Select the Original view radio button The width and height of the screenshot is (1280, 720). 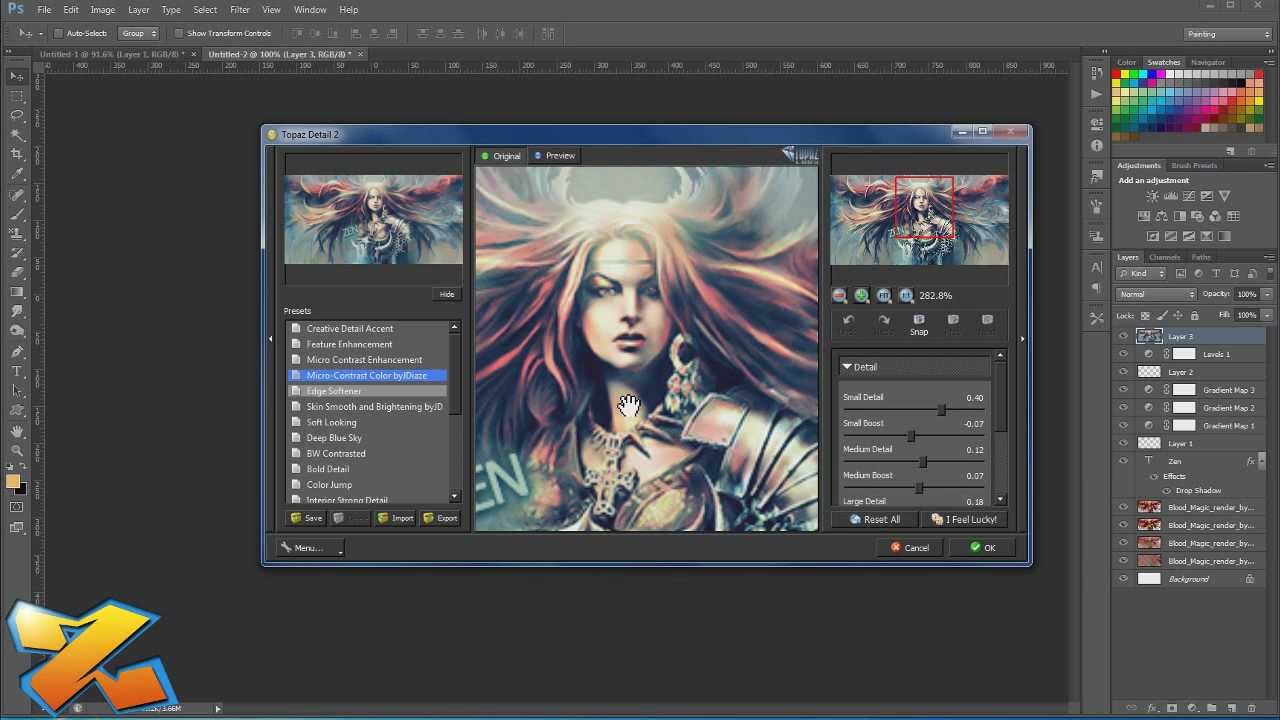click(485, 156)
